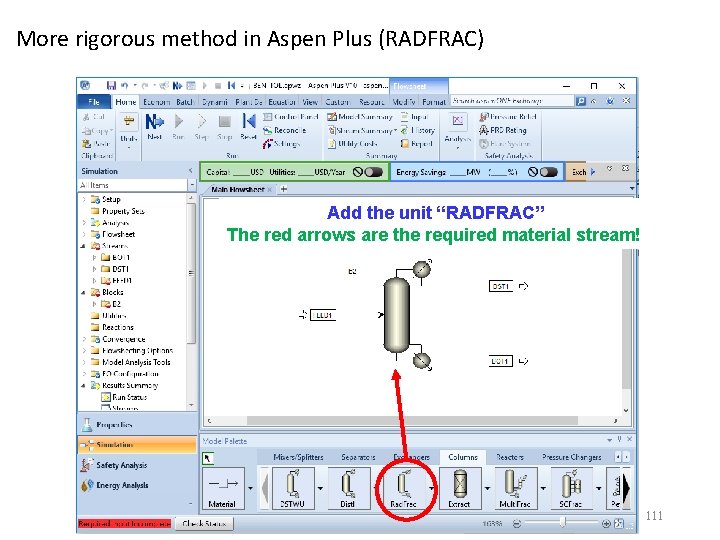Open Pressure Relief safety analysis

[507, 117]
